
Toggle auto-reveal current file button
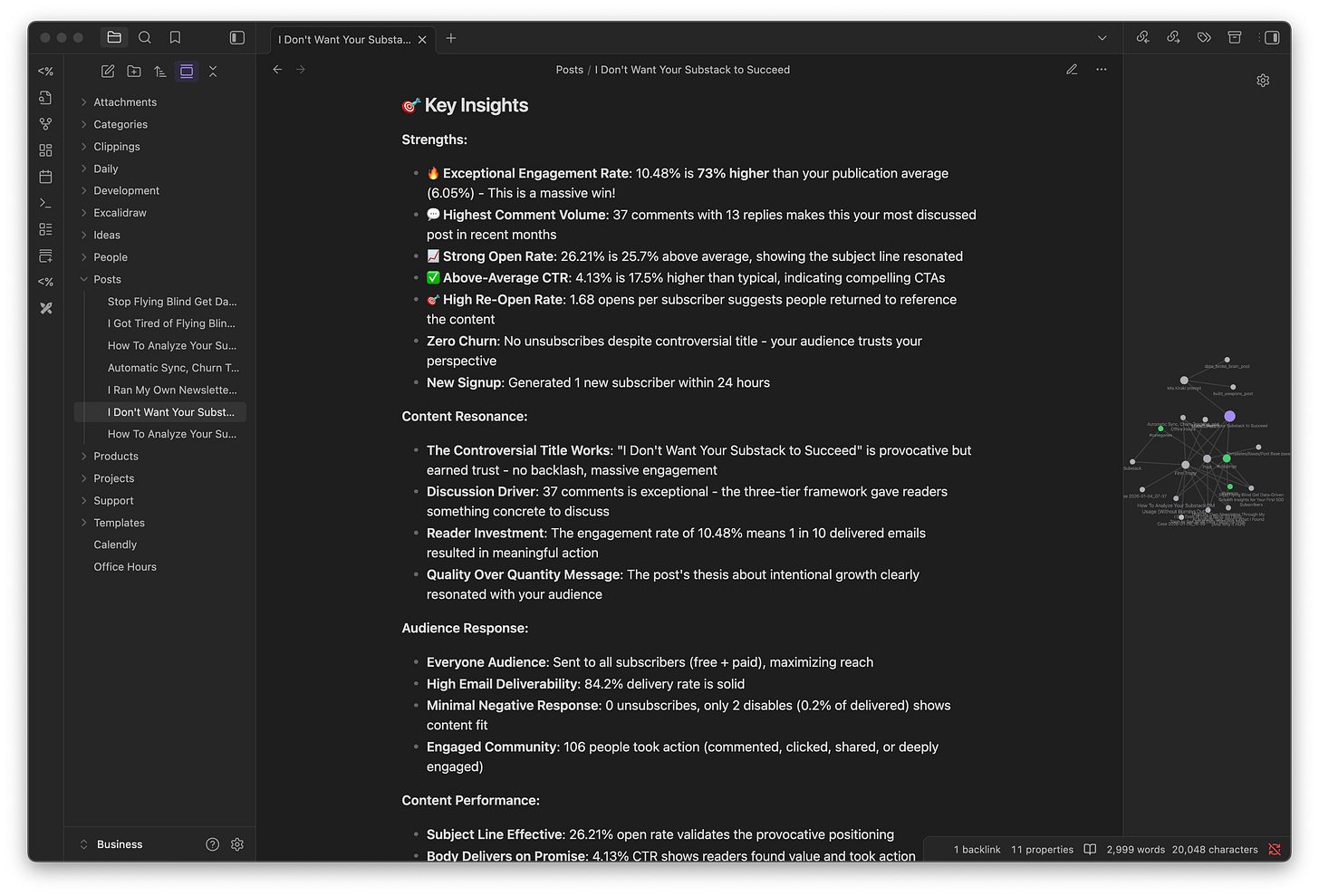point(187,72)
